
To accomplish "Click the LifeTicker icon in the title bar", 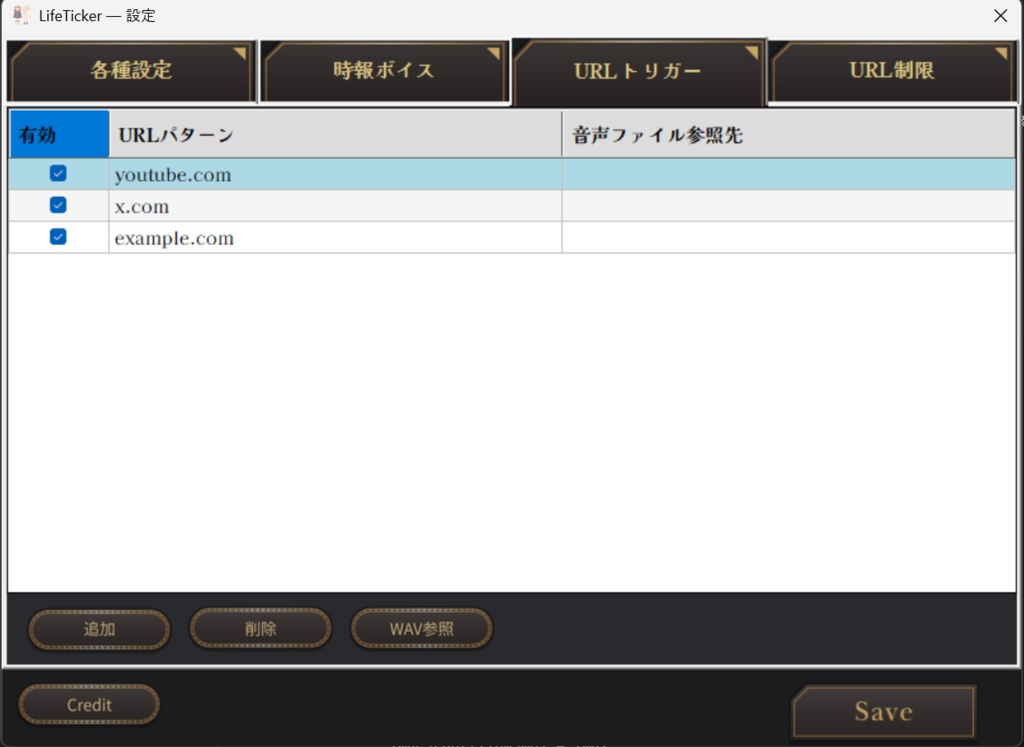I will click(x=21, y=15).
